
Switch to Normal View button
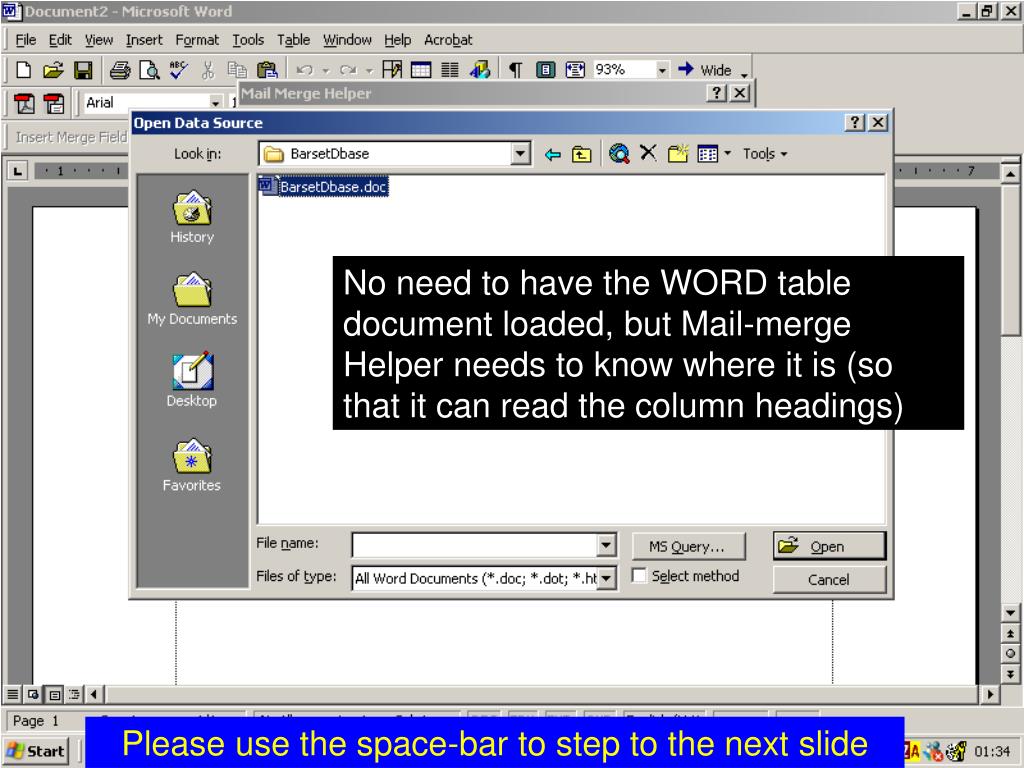coord(13,694)
